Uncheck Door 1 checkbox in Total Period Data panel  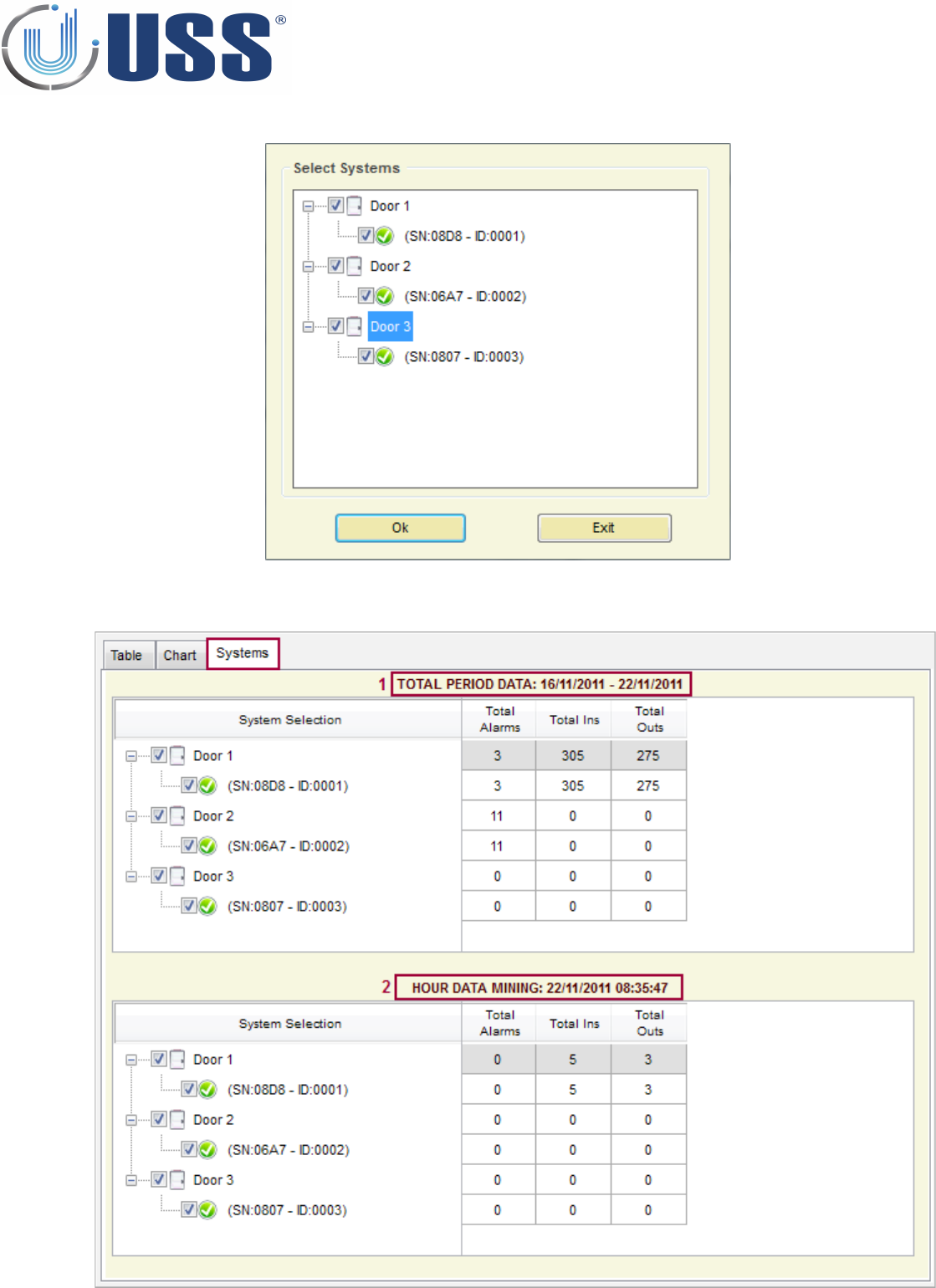pyautogui.click(x=158, y=756)
